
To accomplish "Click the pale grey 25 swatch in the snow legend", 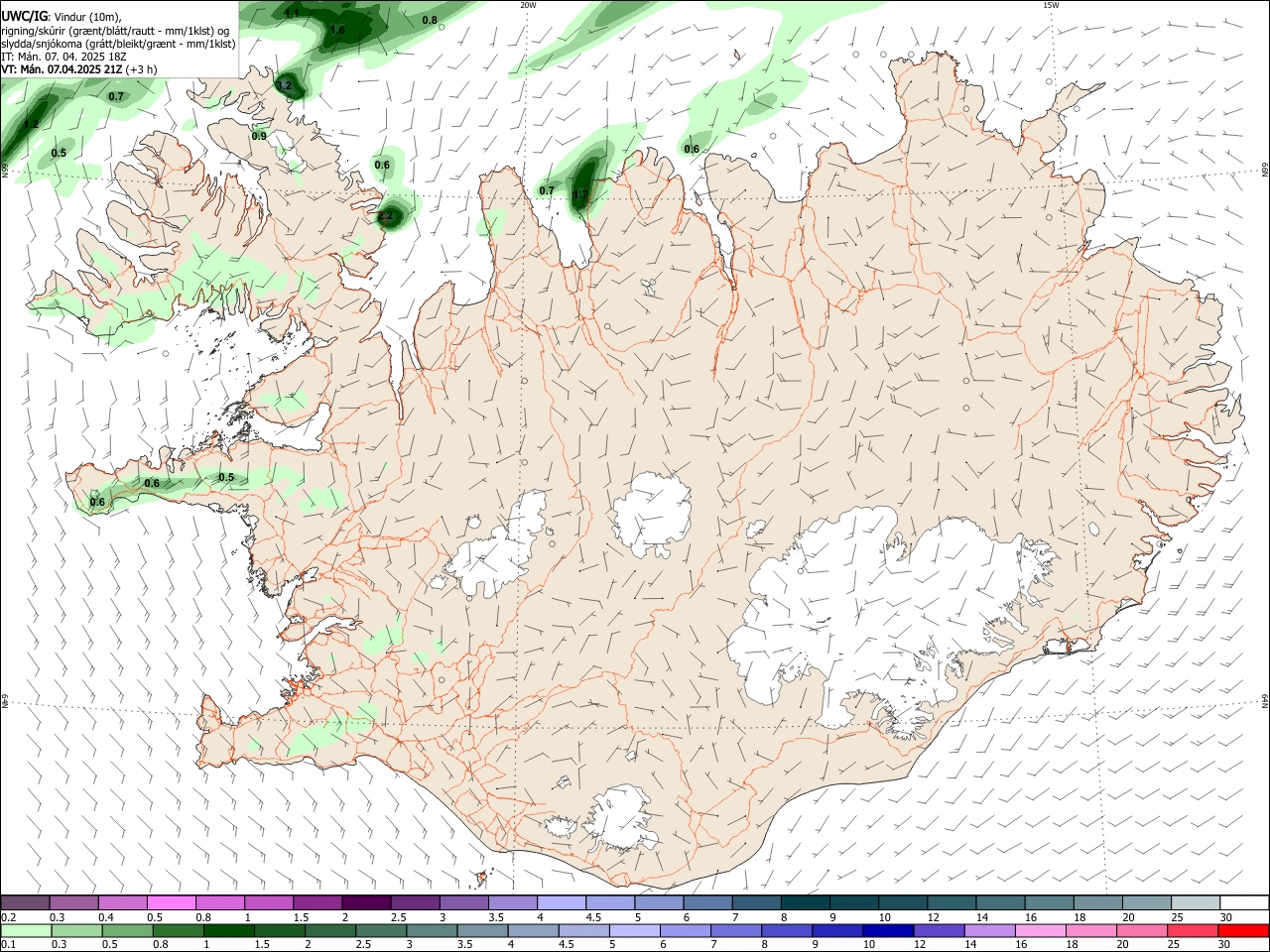I will coord(1195,902).
